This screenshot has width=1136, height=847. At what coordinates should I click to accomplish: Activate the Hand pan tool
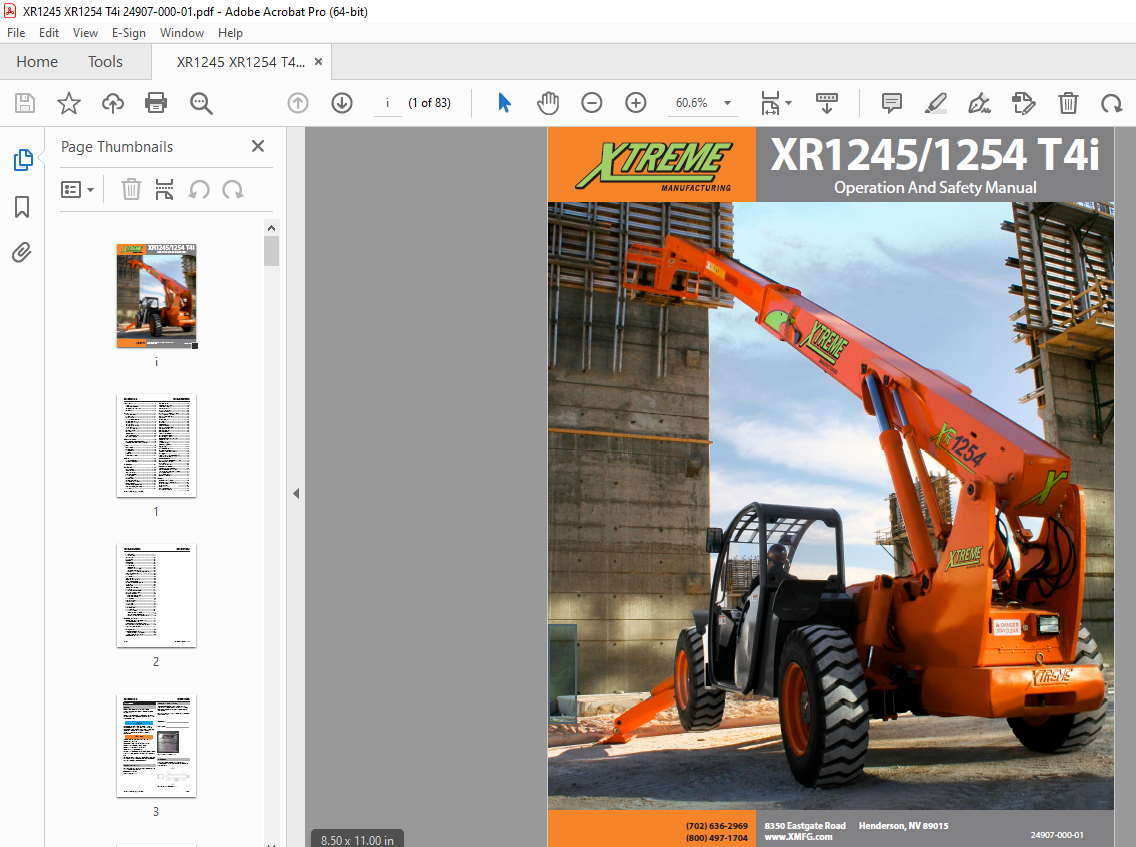[548, 103]
